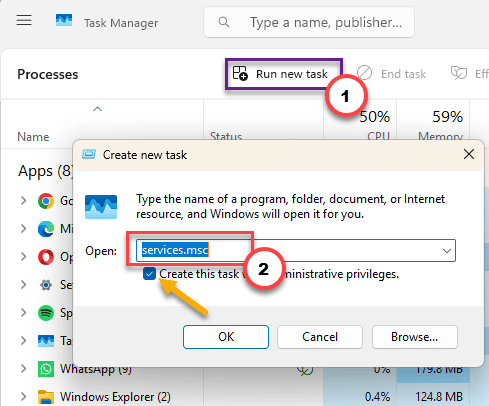Select the Windows Explorer folder icon
Viewport: 489px width, 406px height.
point(46,397)
